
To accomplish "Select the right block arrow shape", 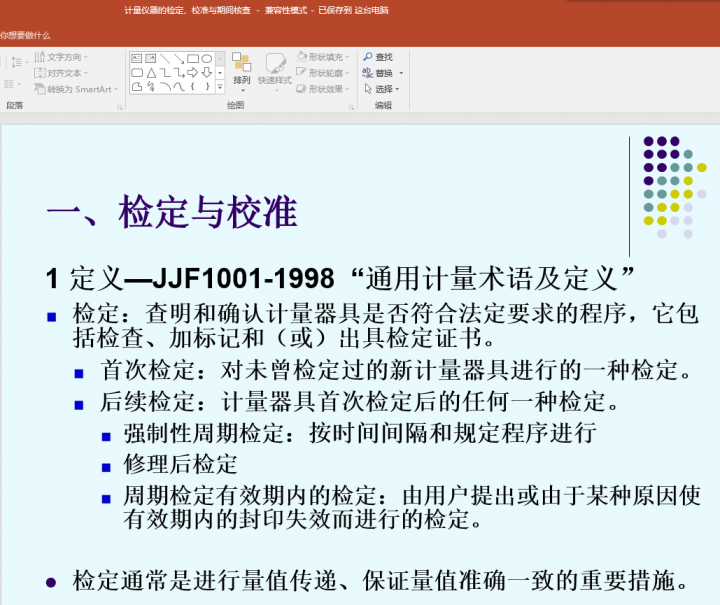I will coord(192,72).
